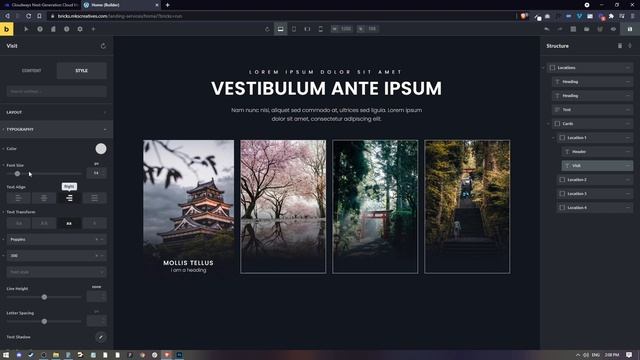Select the Home (Builder) browser tab
The width and height of the screenshot is (640, 360).
pos(121,5)
